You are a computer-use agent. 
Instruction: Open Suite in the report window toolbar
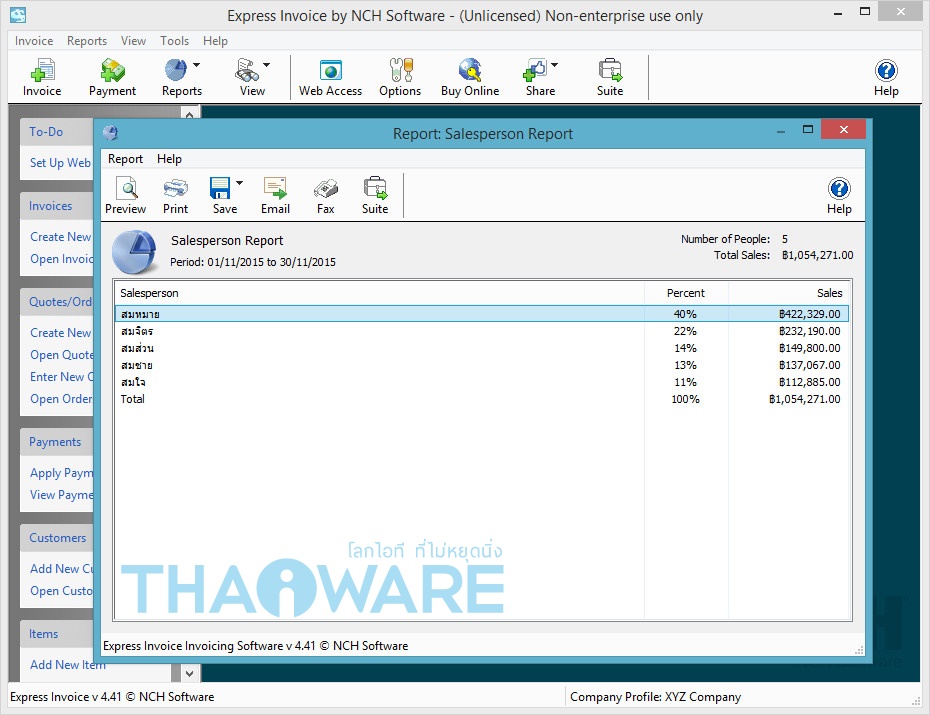click(375, 196)
